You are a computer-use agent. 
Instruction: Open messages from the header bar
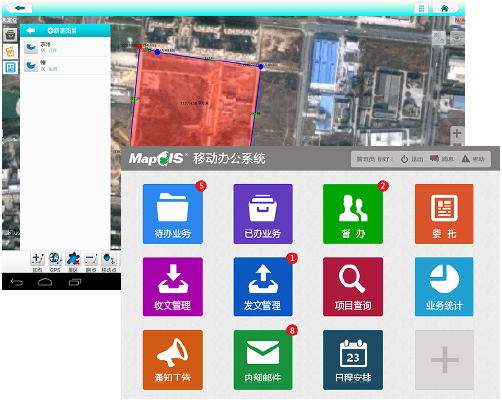point(442,159)
